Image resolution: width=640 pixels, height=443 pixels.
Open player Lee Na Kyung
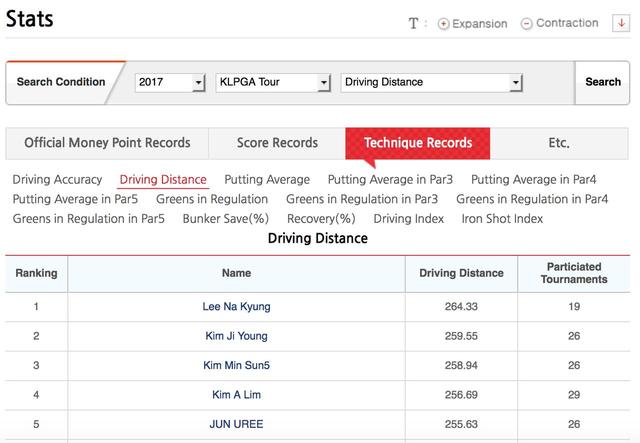point(236,307)
